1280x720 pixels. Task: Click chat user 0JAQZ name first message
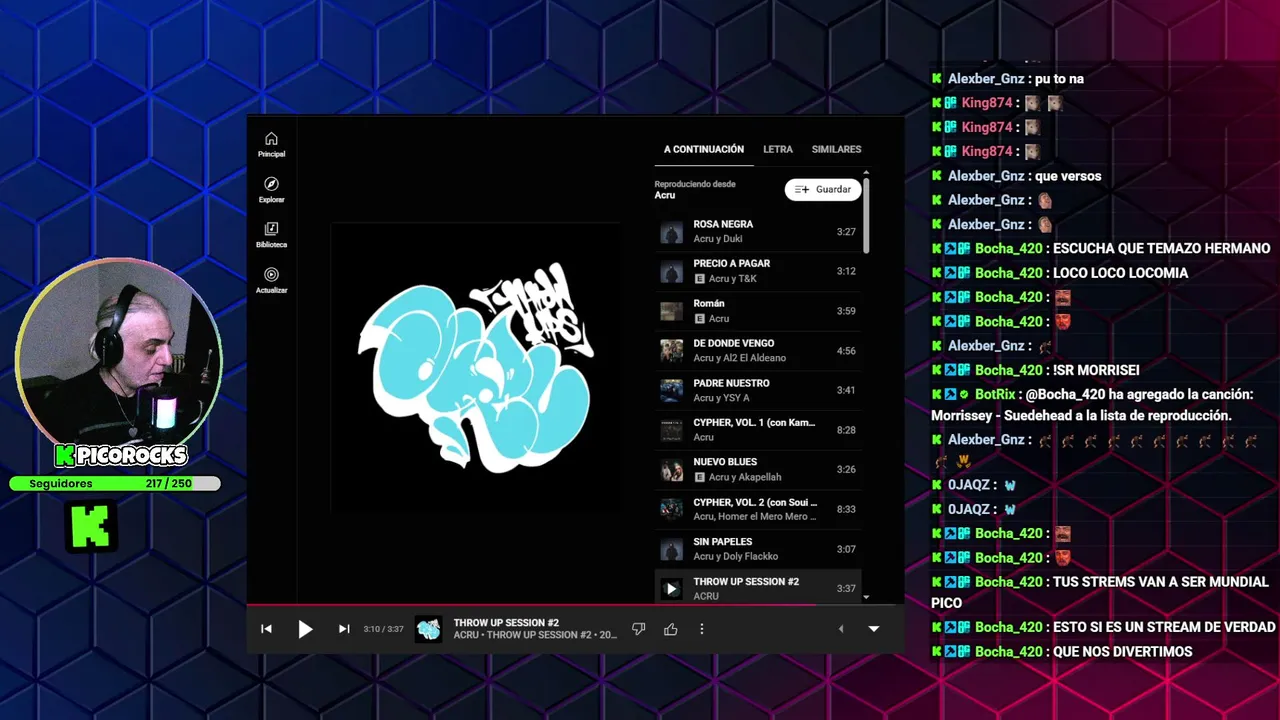[x=969, y=485]
